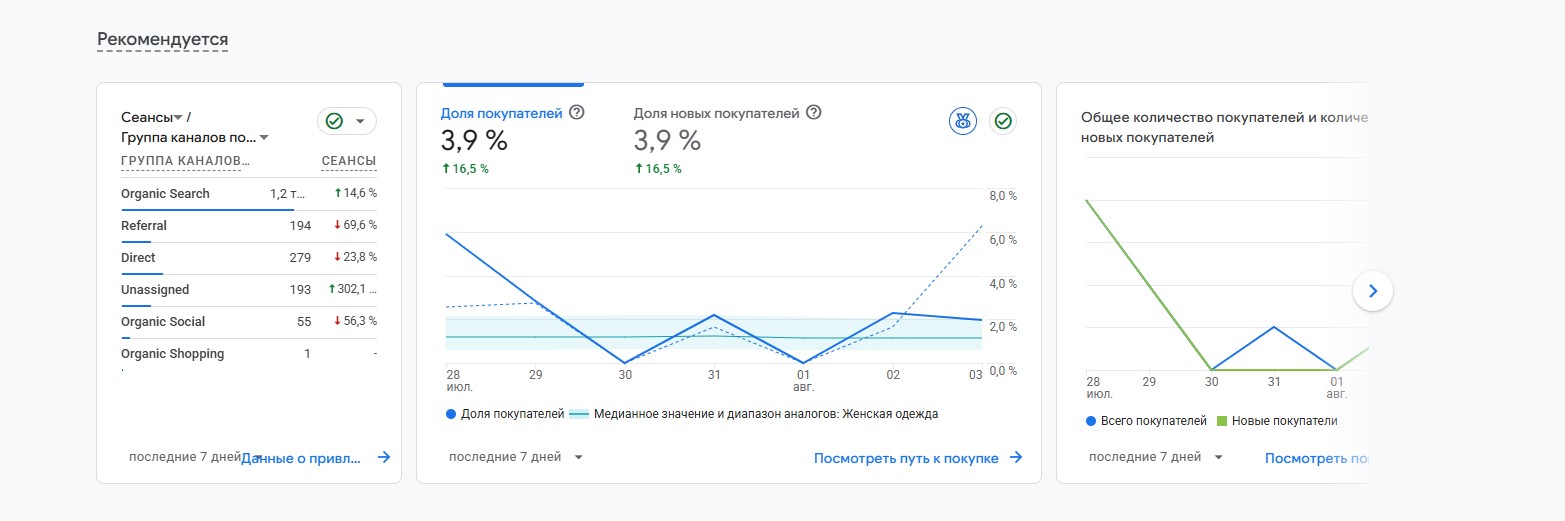Click the 279 sessions value for Direct
Viewport: 1565px width, 521px height.
pos(300,258)
